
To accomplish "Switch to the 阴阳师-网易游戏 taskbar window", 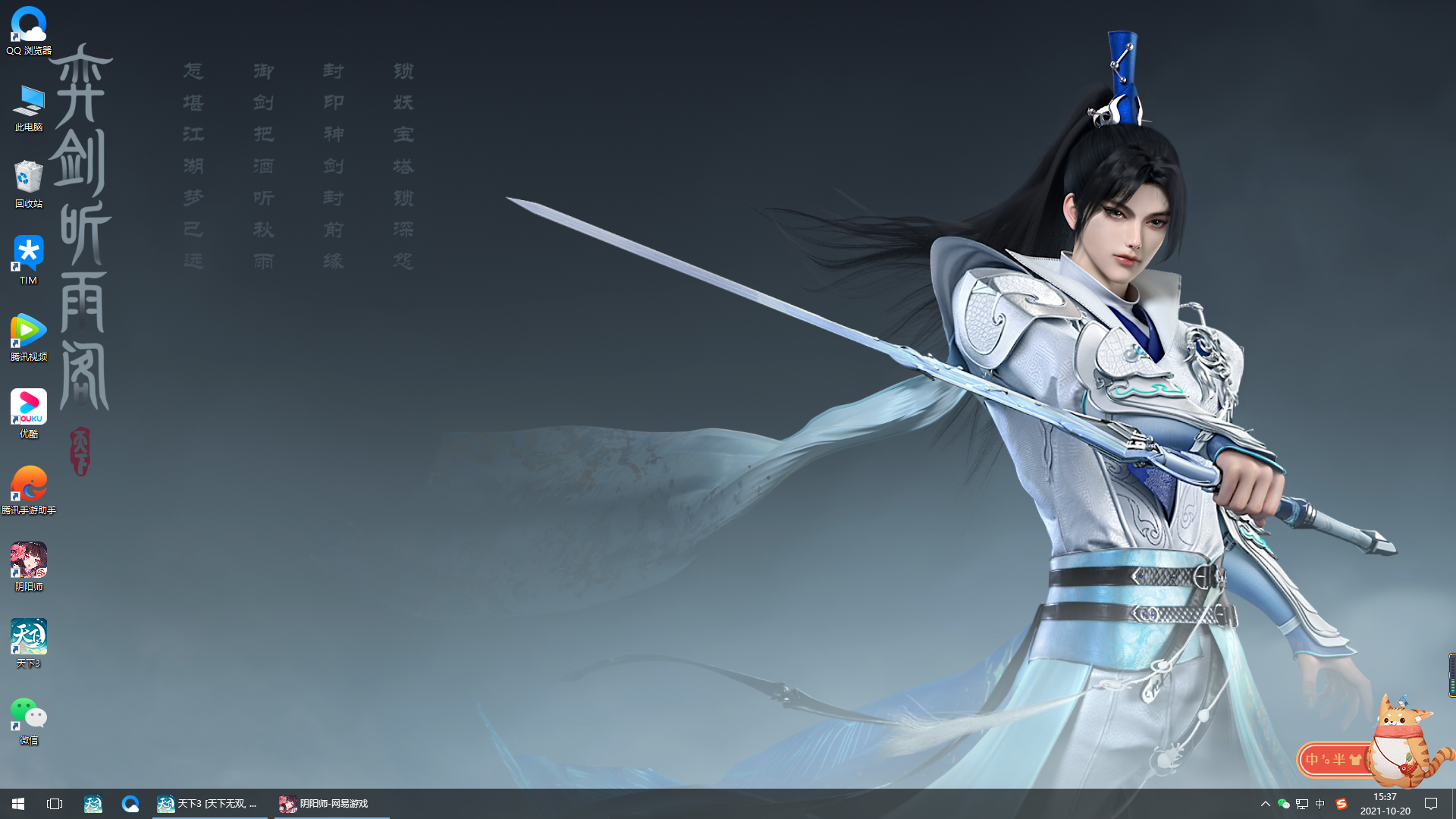I will 331,804.
